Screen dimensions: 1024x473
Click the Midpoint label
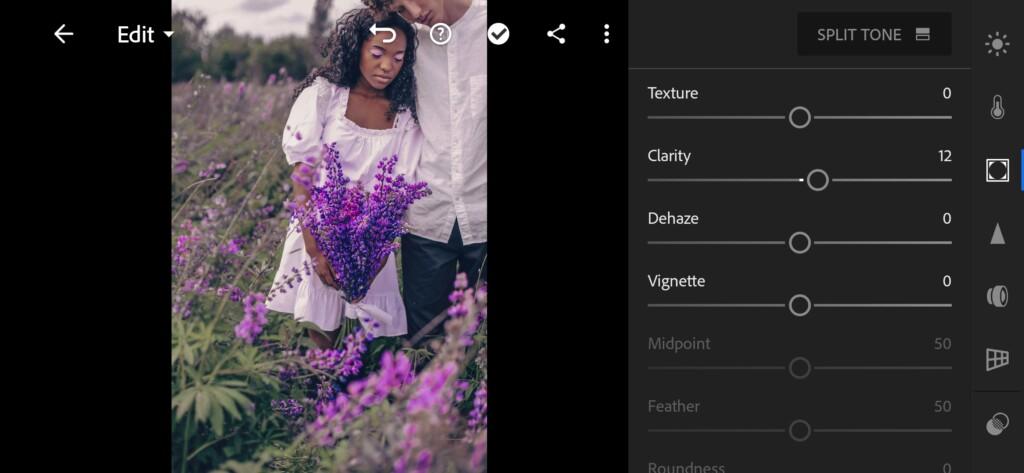click(x=679, y=344)
